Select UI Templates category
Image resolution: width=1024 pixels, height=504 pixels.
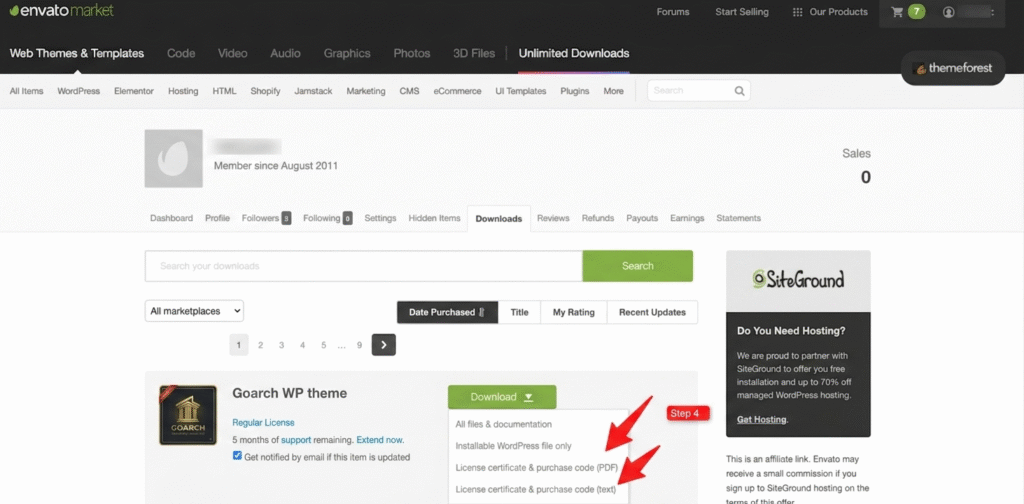(x=520, y=91)
